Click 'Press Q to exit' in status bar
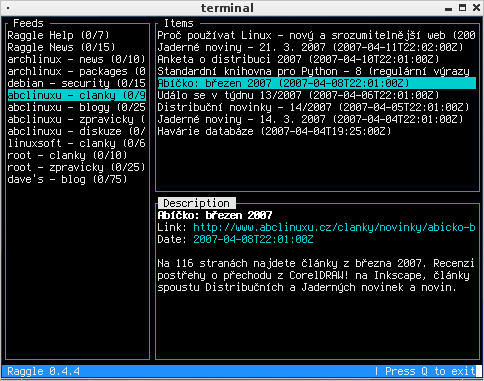 [x=430, y=371]
